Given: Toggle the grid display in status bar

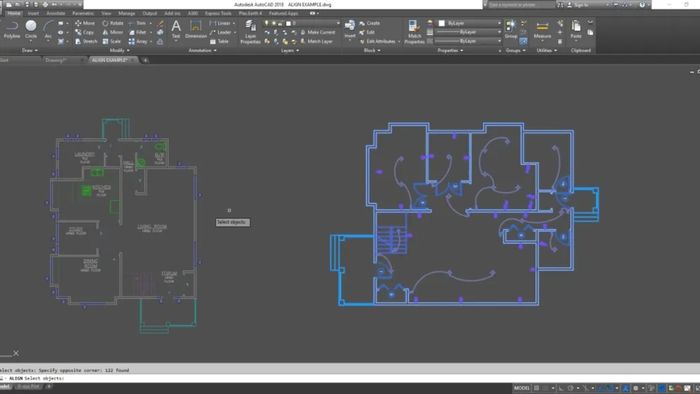Looking at the screenshot, I should pyautogui.click(x=537, y=388).
